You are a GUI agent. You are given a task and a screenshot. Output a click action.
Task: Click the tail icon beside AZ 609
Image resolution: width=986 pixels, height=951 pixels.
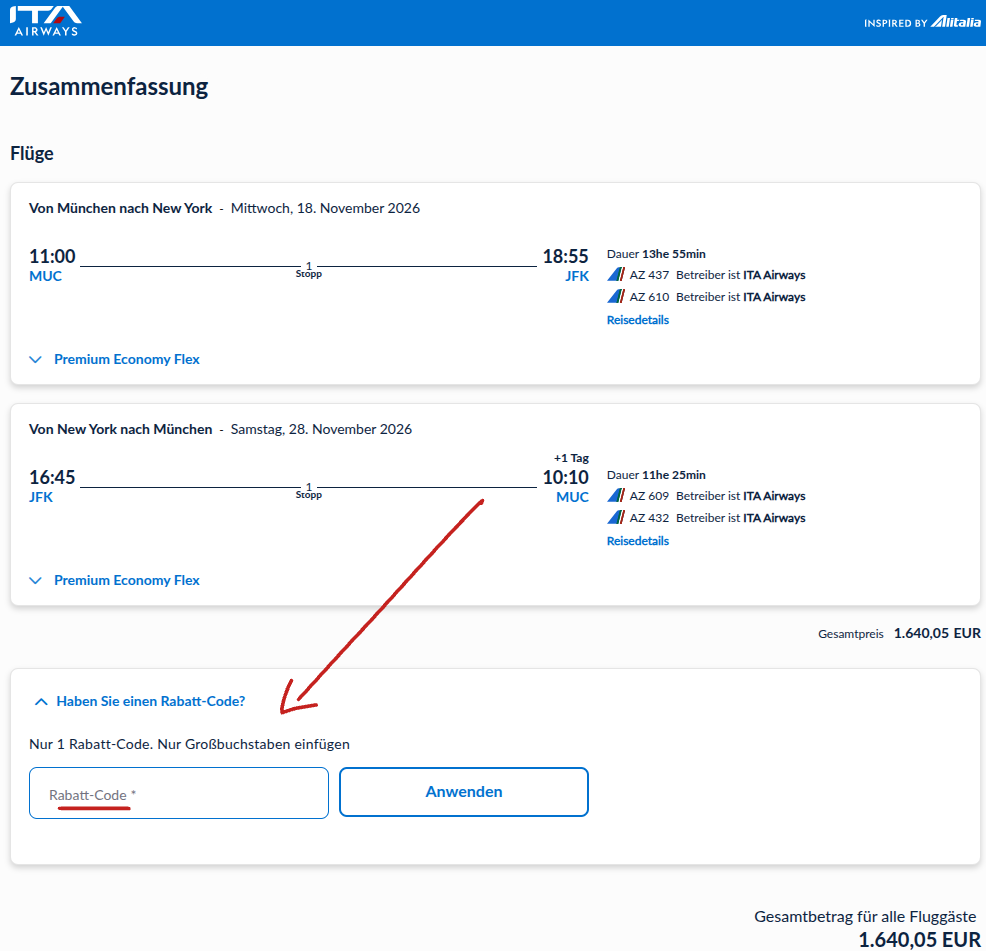pos(616,496)
